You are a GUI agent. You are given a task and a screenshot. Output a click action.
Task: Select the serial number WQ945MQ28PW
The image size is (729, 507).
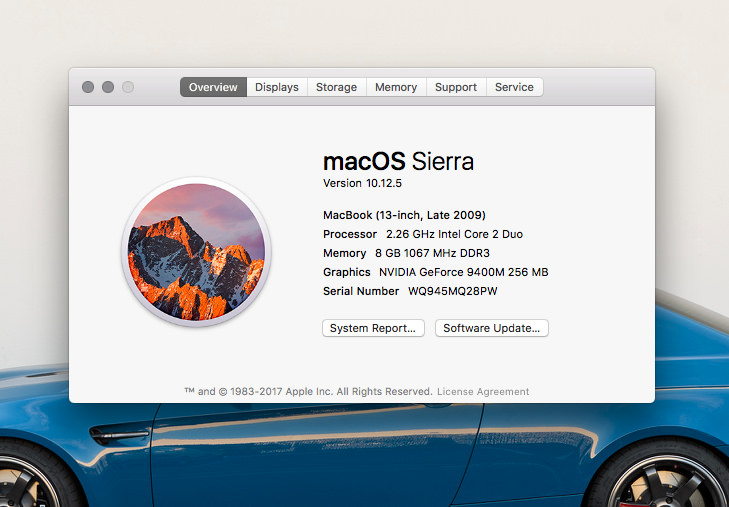453,291
